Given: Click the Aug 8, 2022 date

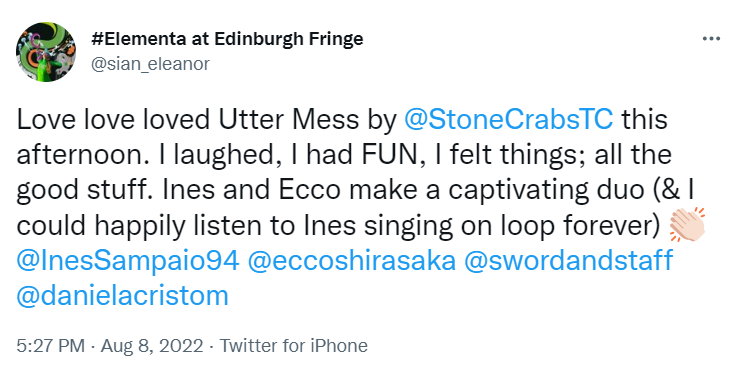Looking at the screenshot, I should [x=152, y=346].
